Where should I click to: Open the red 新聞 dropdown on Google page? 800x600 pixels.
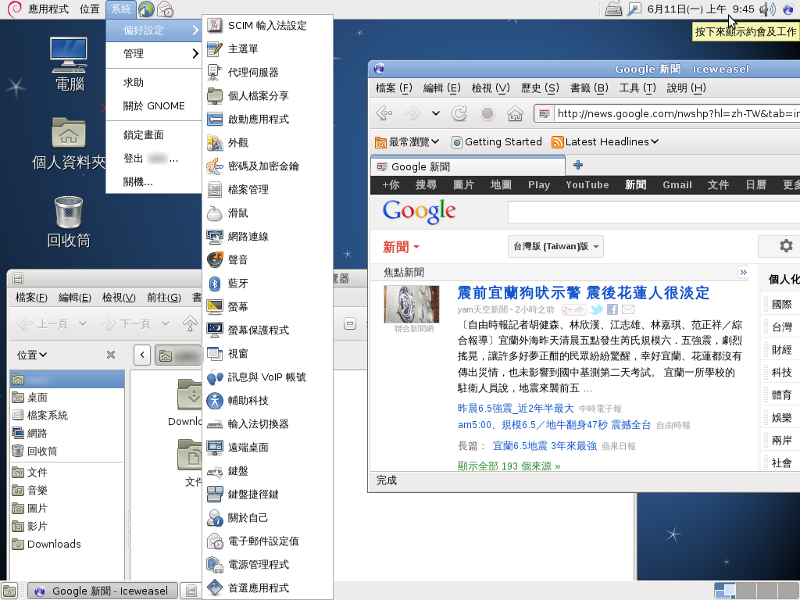tap(401, 247)
